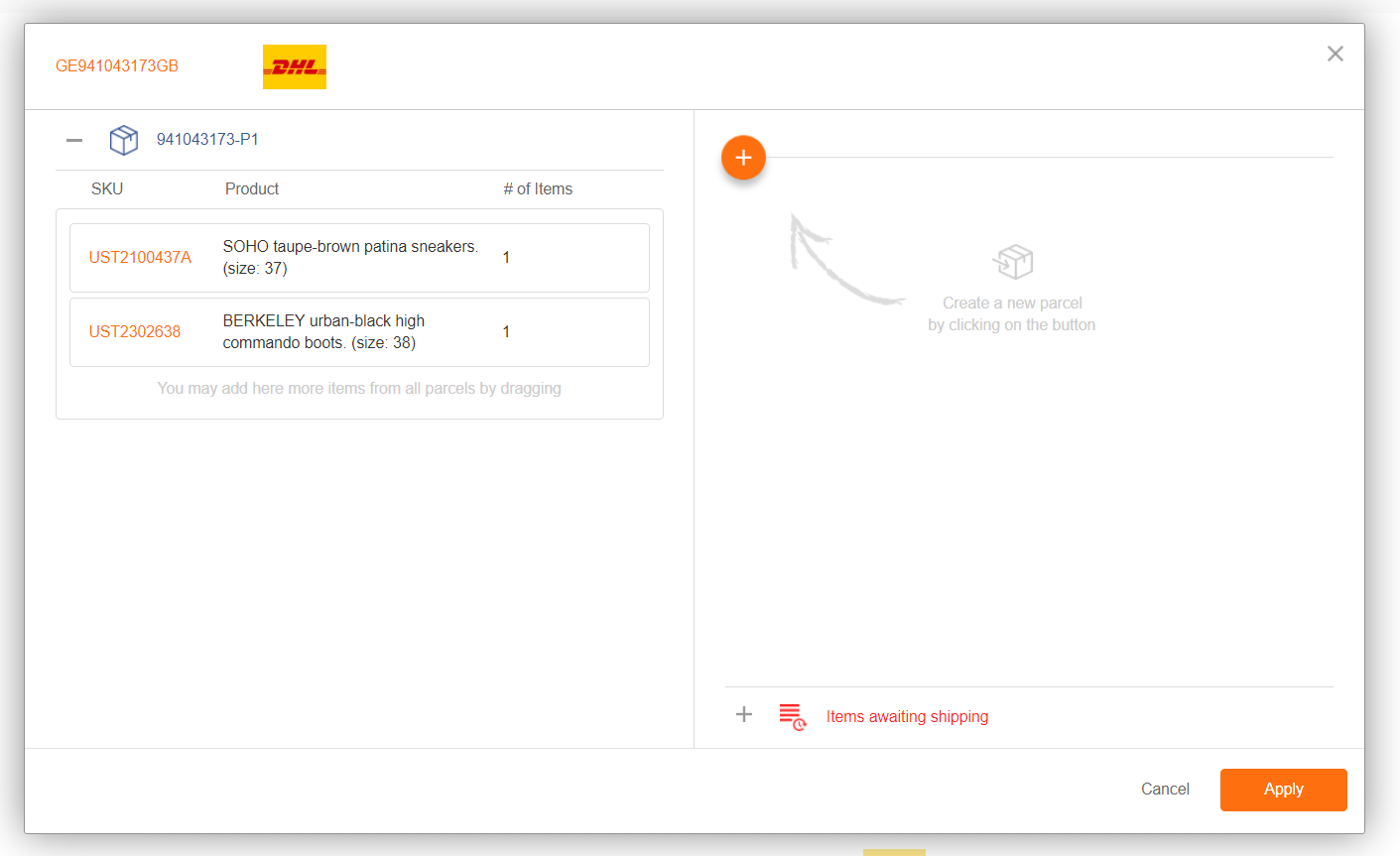Expand the Items awaiting shipping section
1400x856 pixels.
(744, 714)
